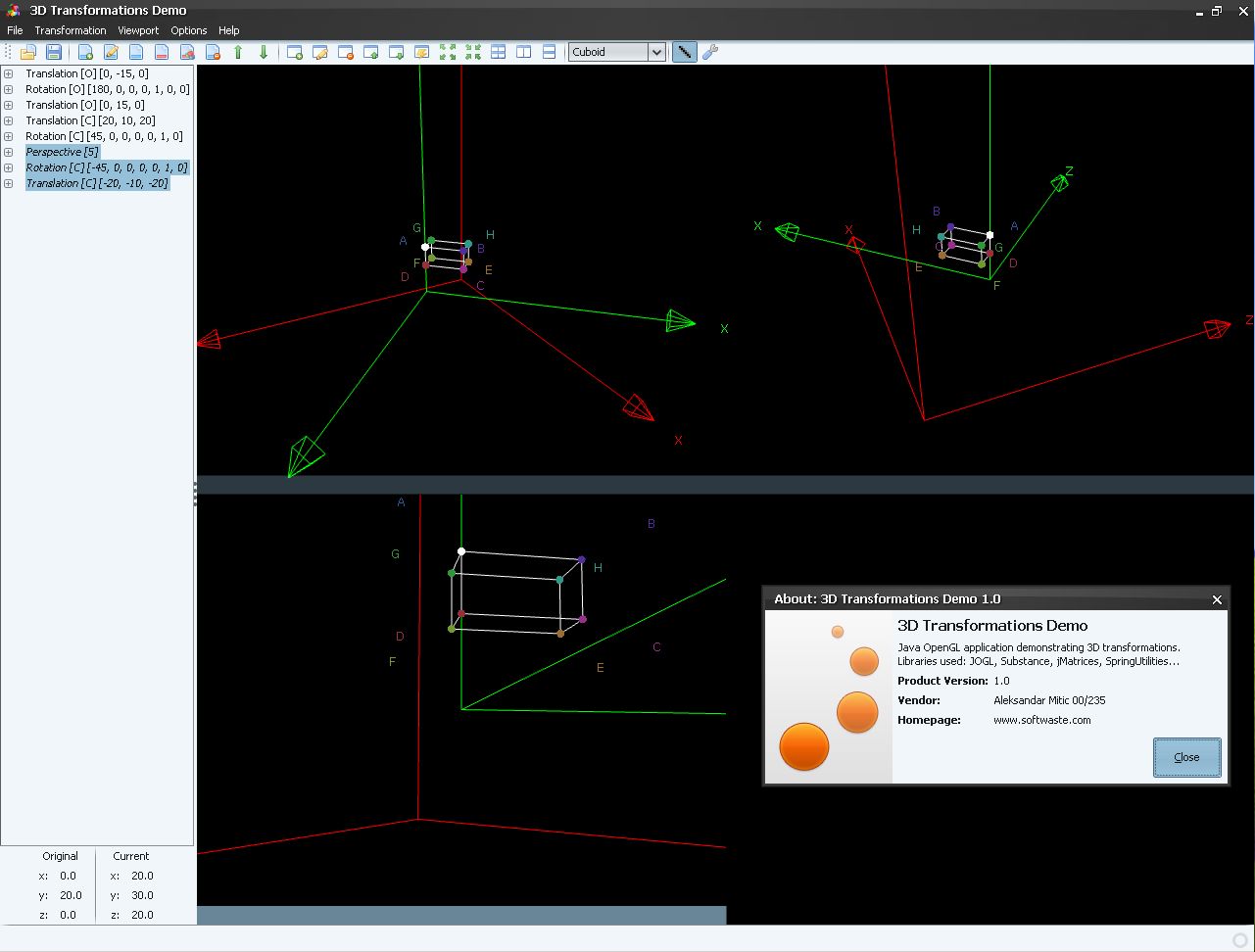Expand the Perspective [5] tree node
Viewport: 1255px width, 952px height.
tap(9, 152)
